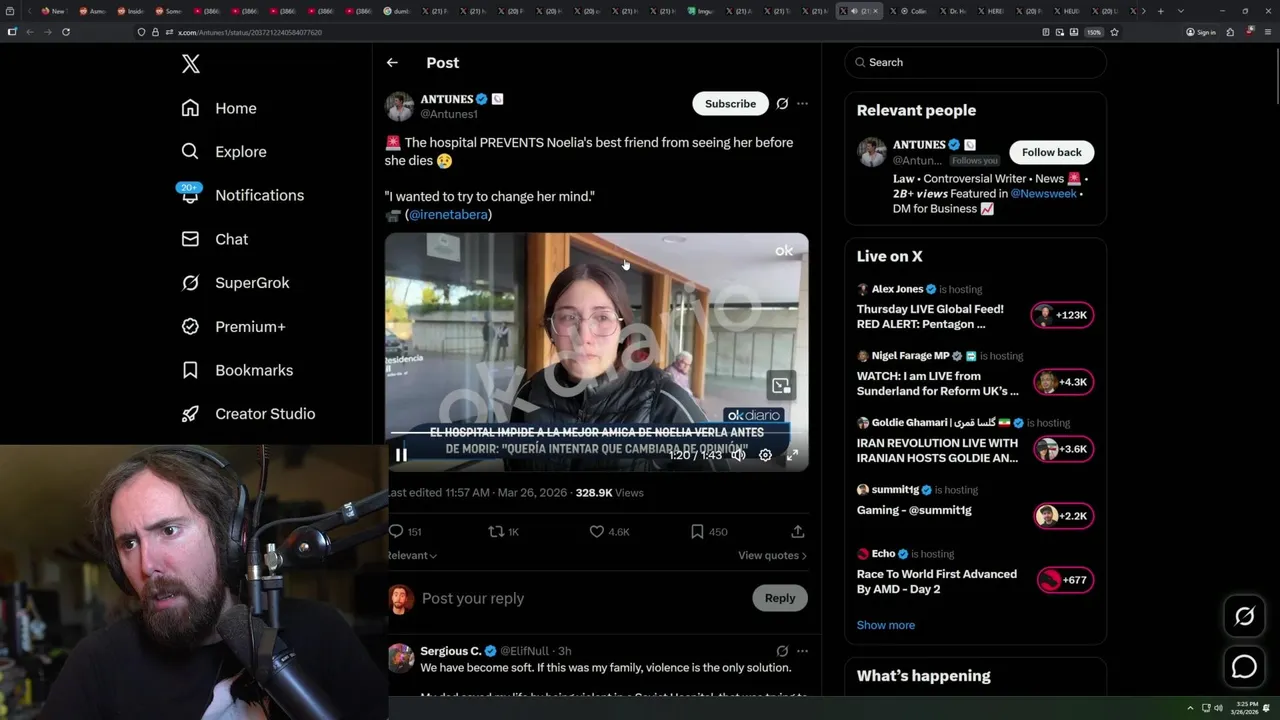
Task: Share the post via the share icon
Action: (798, 532)
